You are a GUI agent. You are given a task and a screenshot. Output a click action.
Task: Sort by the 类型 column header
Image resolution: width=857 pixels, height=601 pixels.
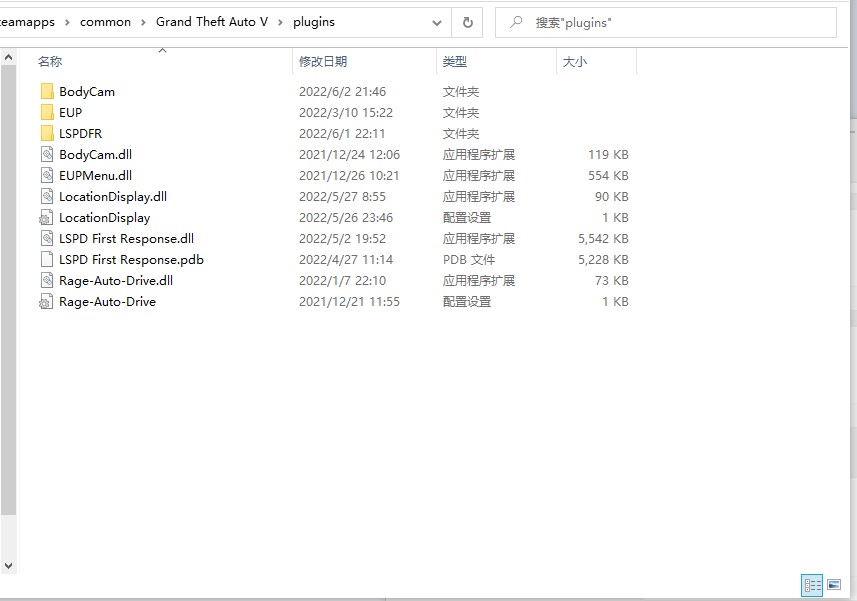(455, 62)
